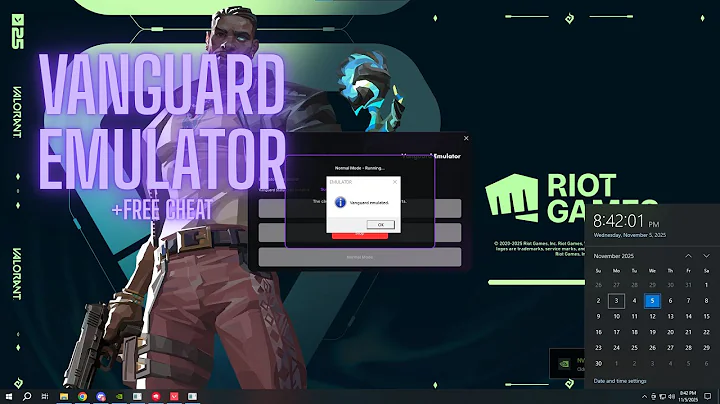The width and height of the screenshot is (720, 404).
Task: Open the Windows Start menu
Action: point(9,396)
